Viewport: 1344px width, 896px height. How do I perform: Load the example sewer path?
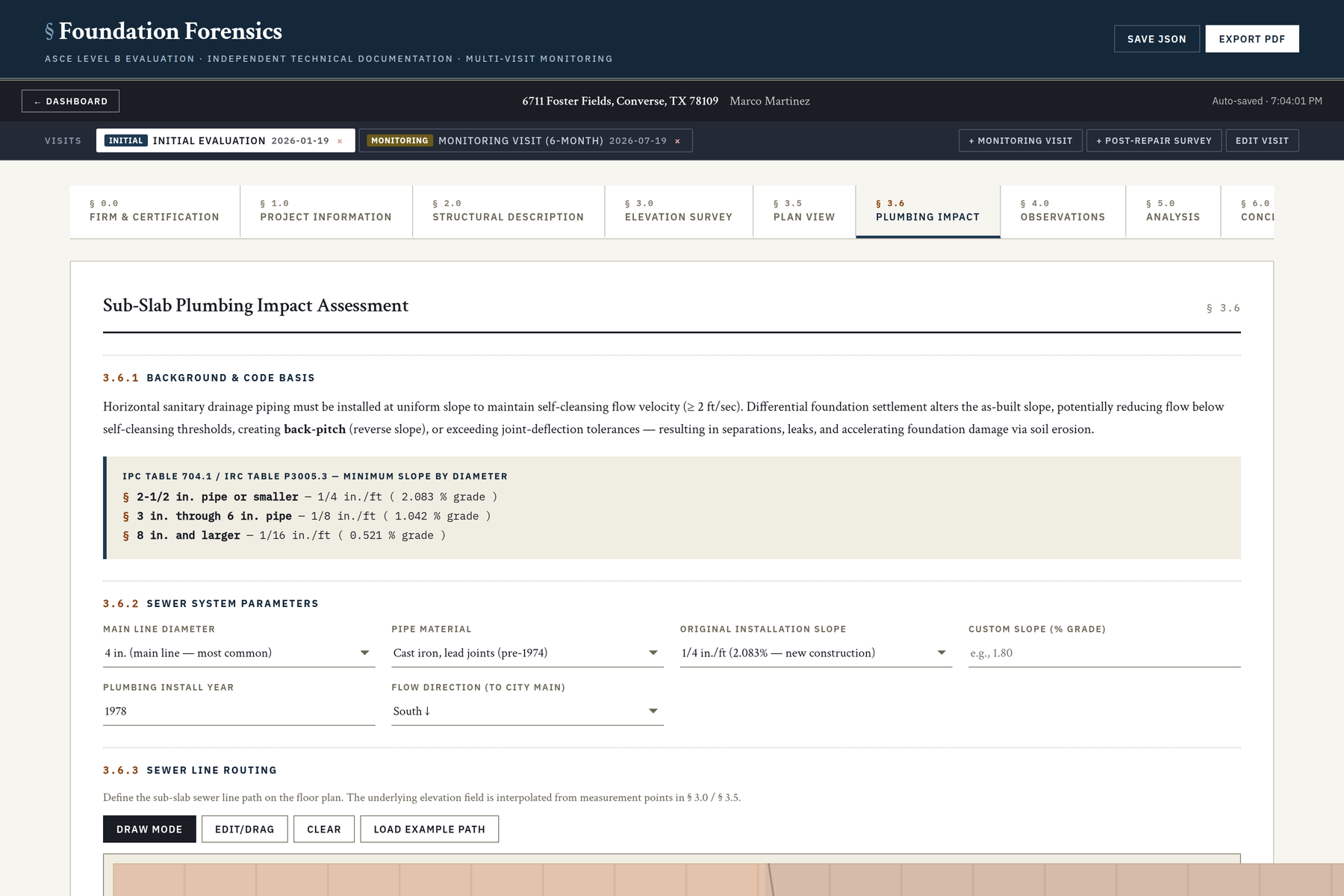pos(429,829)
